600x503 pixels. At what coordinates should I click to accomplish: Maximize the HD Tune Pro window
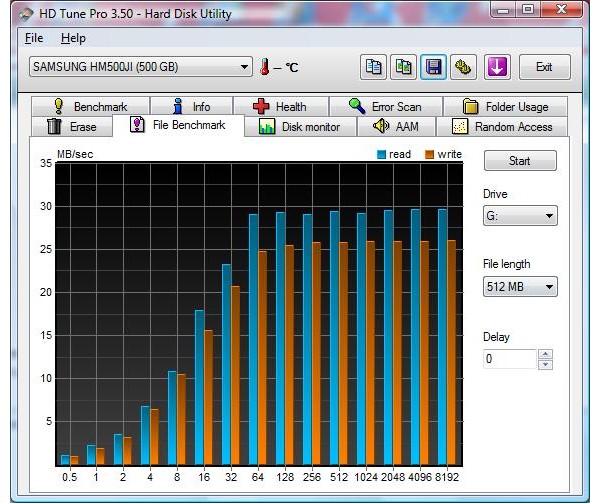click(x=528, y=10)
